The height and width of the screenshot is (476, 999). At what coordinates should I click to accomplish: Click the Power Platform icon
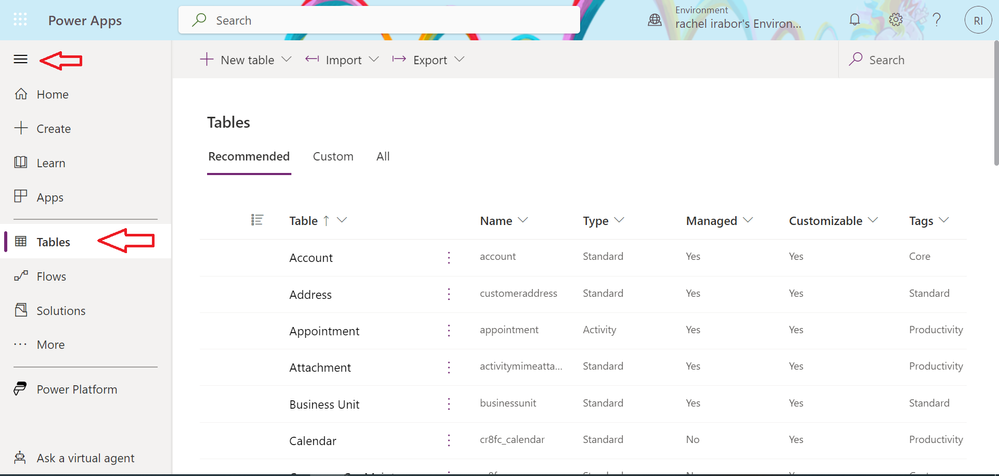point(20,389)
